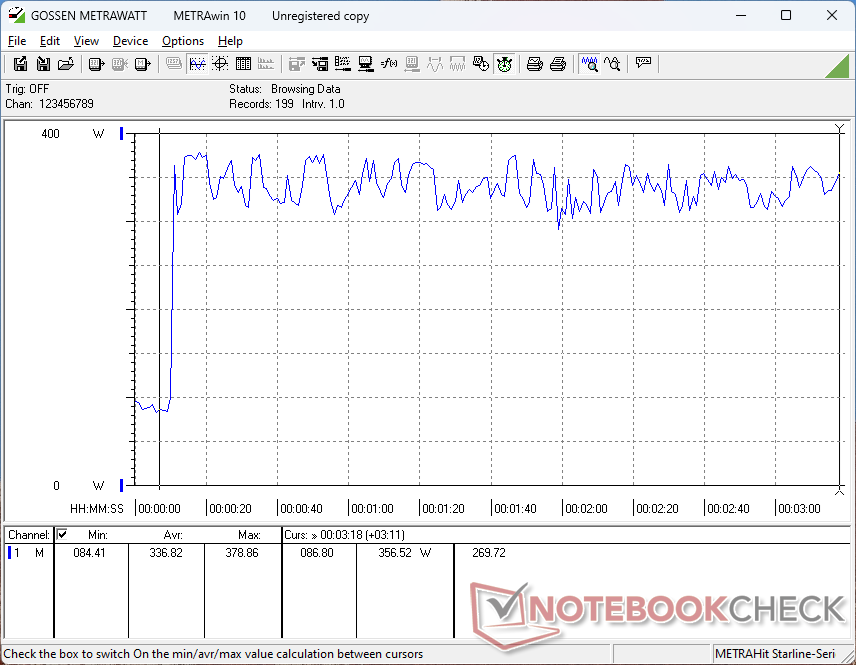Click the 00:03:00 time axis label
This screenshot has height=665, width=856.
click(799, 509)
